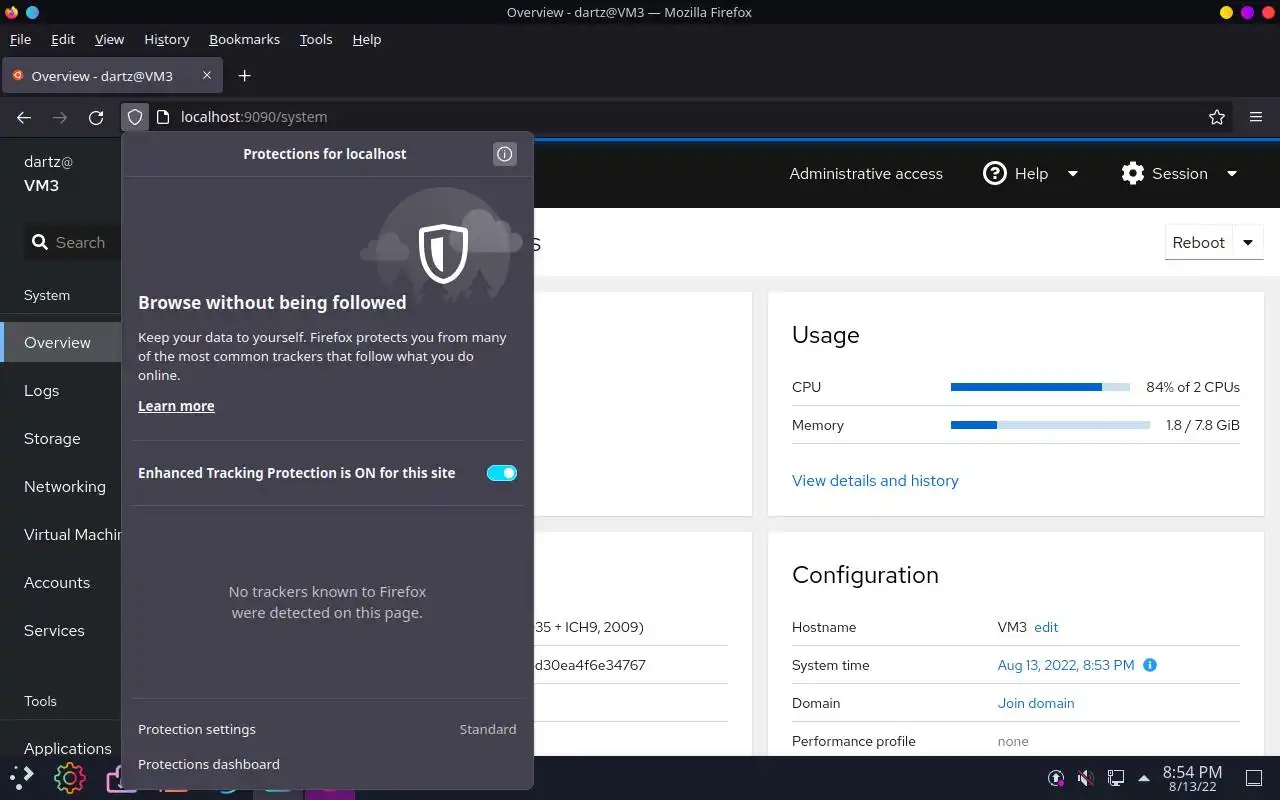Screen dimensions: 1280x800
Task: Click the Session gear icon
Action: pyautogui.click(x=1132, y=173)
